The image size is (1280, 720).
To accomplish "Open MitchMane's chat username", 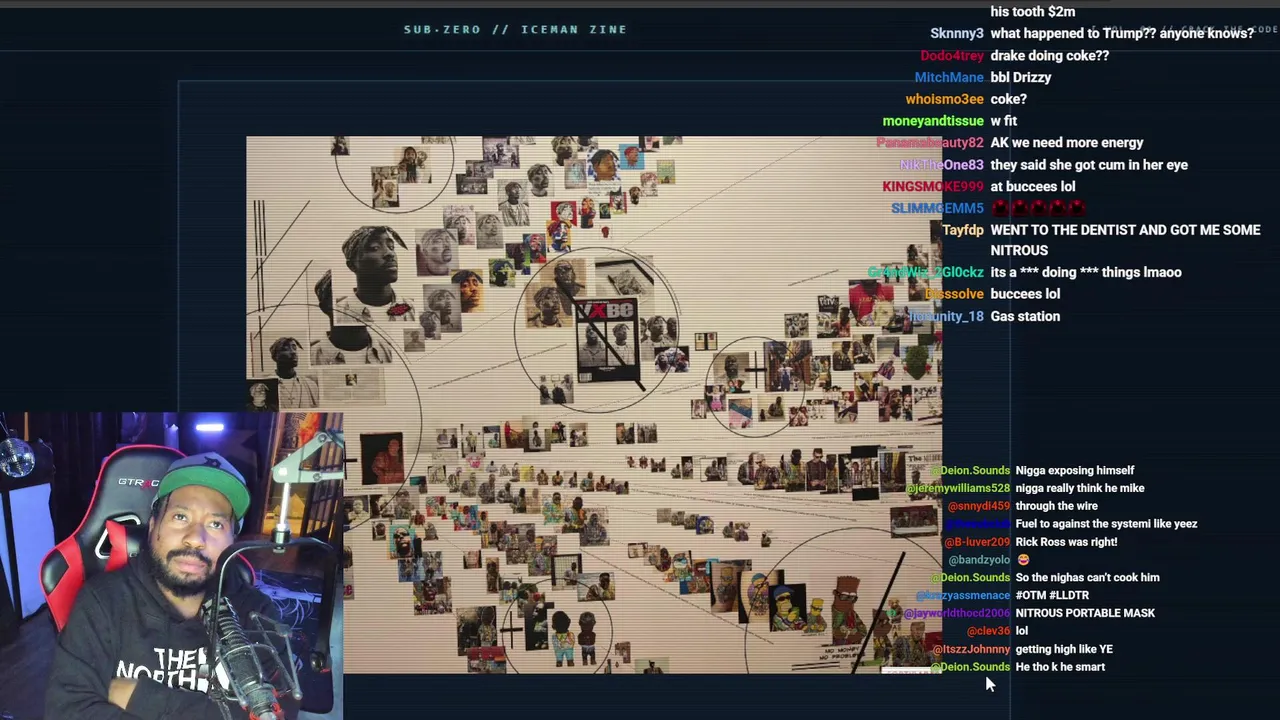I will 949,78.
